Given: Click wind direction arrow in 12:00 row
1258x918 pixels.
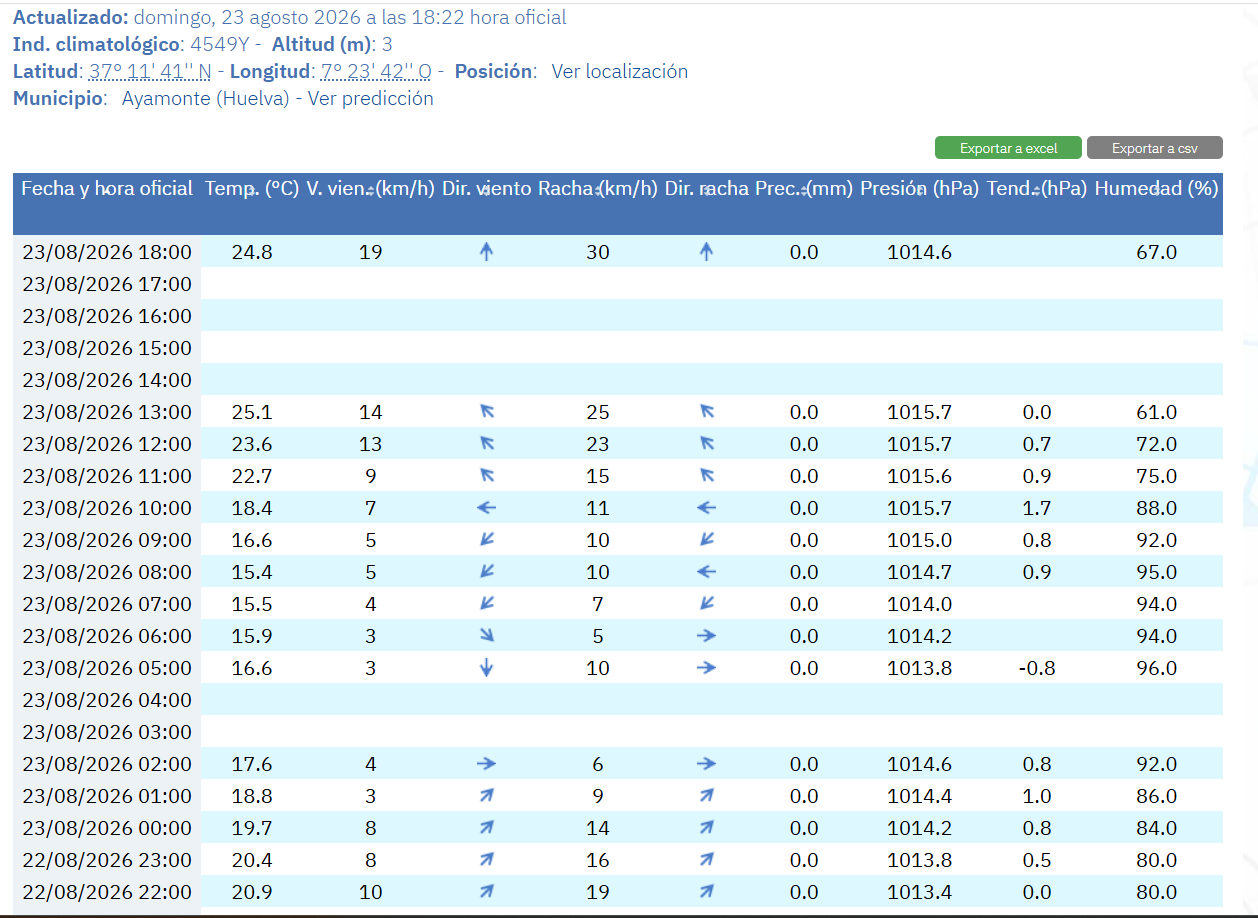Looking at the screenshot, I should [487, 443].
